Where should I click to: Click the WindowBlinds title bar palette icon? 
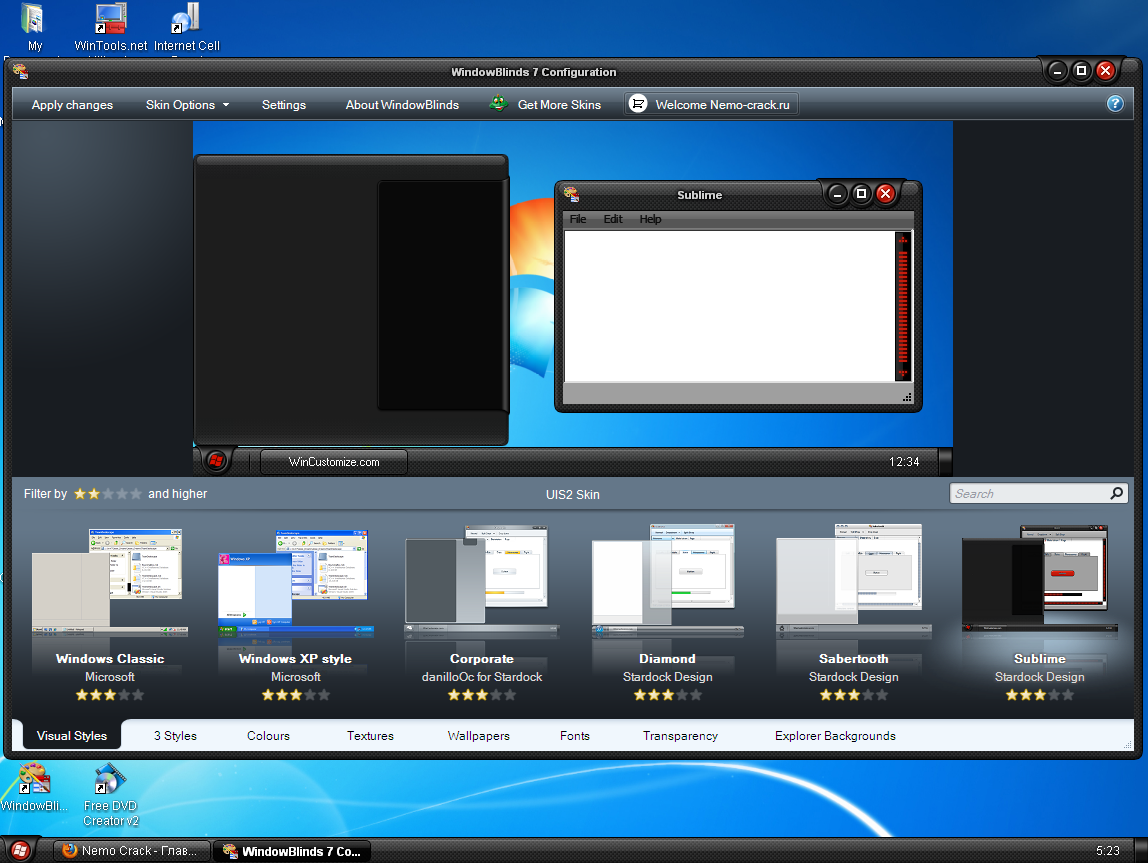(20, 71)
